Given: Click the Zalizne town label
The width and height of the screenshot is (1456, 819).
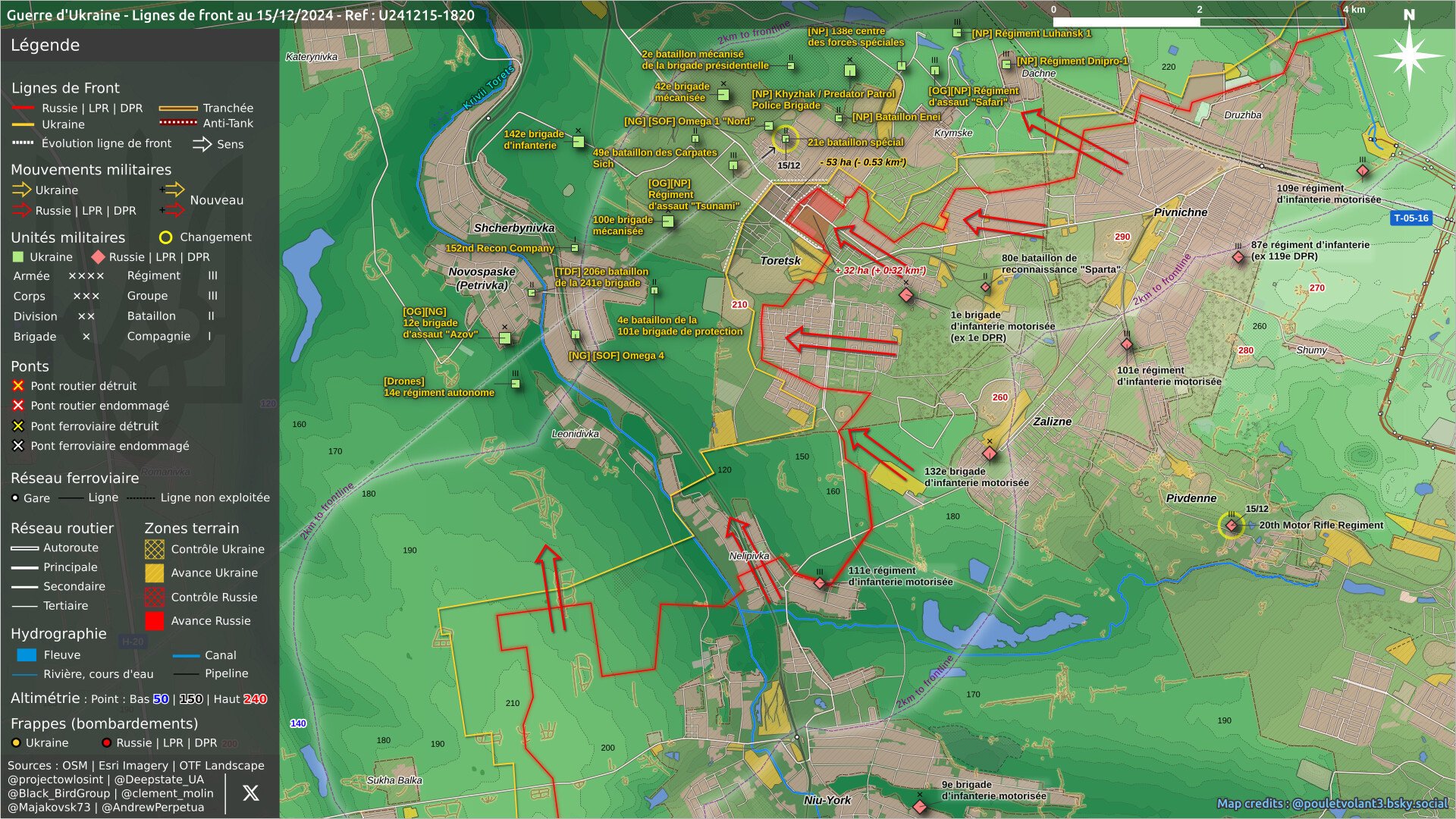Looking at the screenshot, I should pos(1053,422).
